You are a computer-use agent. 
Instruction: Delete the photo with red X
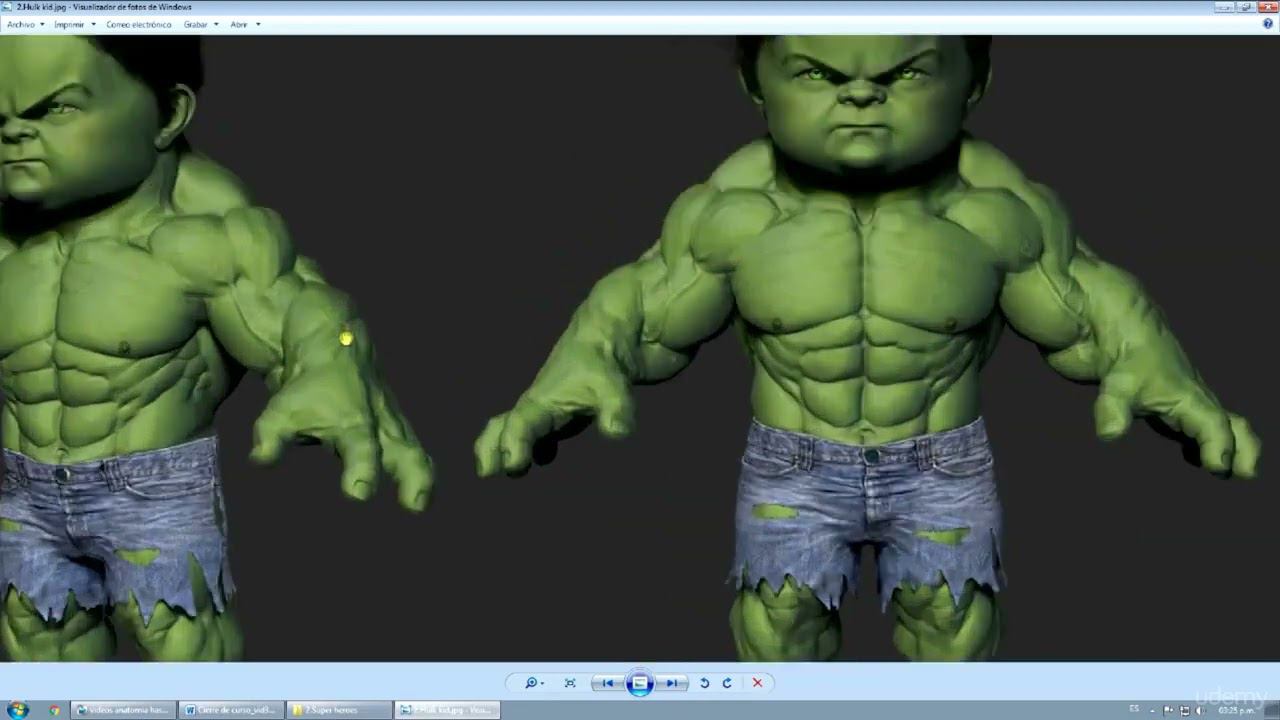coord(757,683)
